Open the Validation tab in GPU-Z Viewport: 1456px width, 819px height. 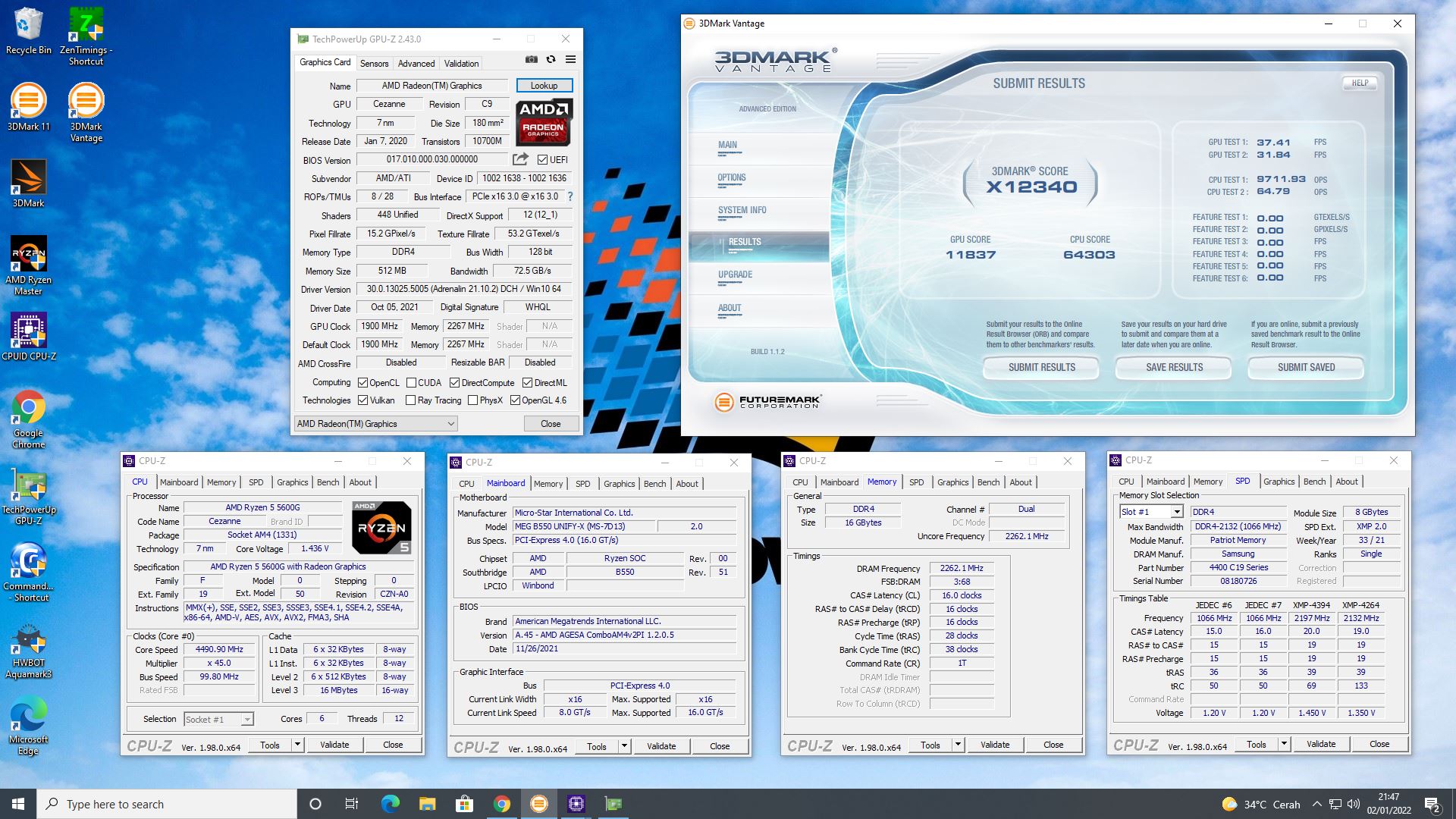pyautogui.click(x=461, y=64)
